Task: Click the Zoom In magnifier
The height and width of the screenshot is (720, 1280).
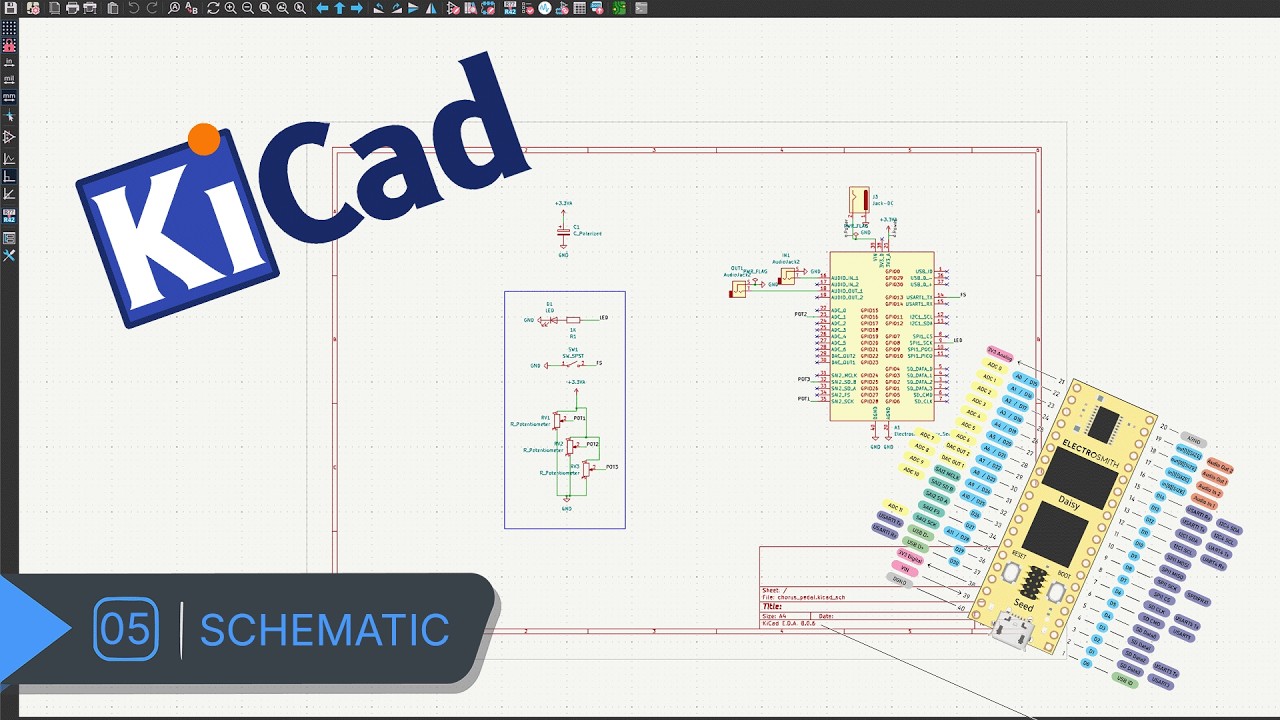Action: [230, 8]
